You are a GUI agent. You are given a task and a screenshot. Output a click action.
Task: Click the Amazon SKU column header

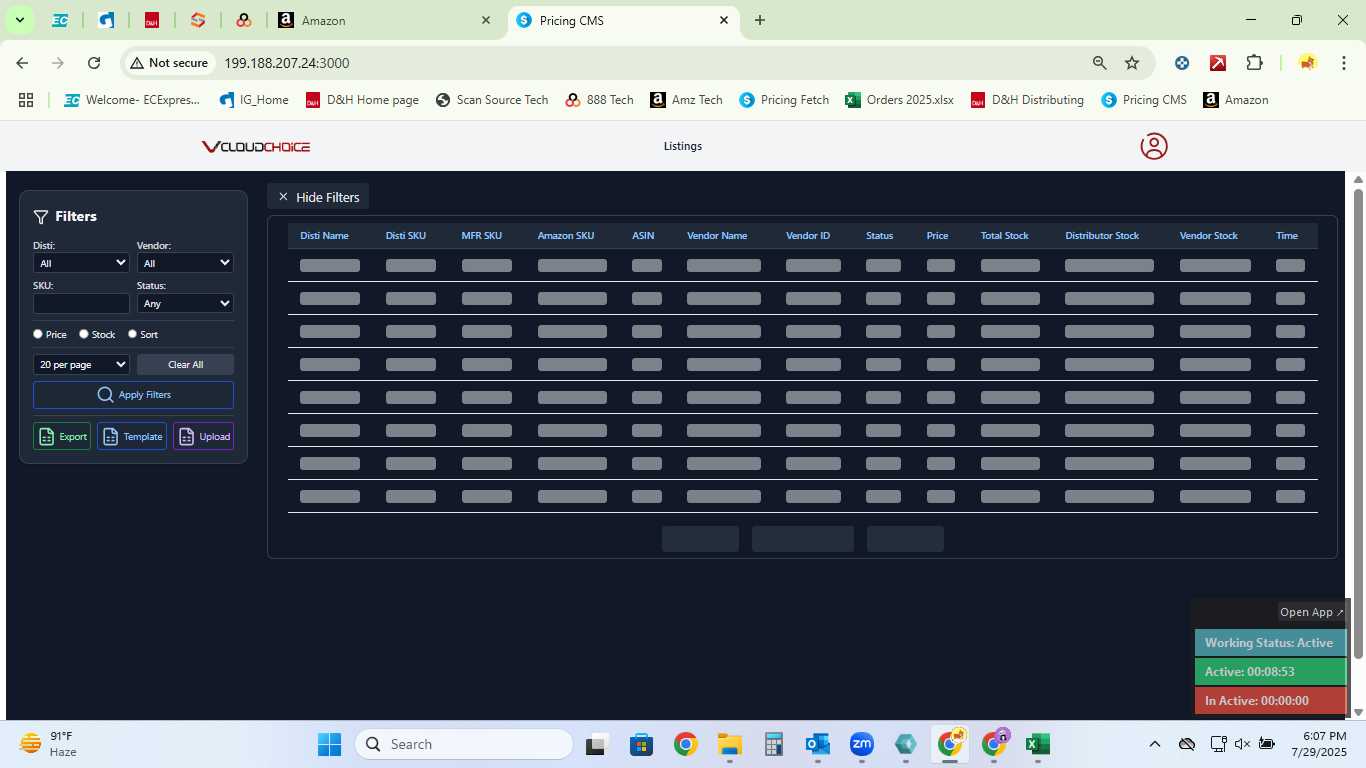pyautogui.click(x=566, y=236)
